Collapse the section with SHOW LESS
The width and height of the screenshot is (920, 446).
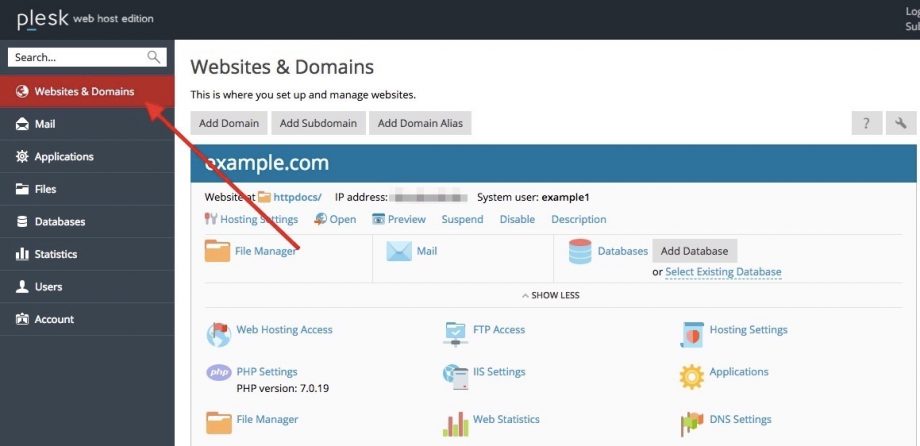click(550, 295)
